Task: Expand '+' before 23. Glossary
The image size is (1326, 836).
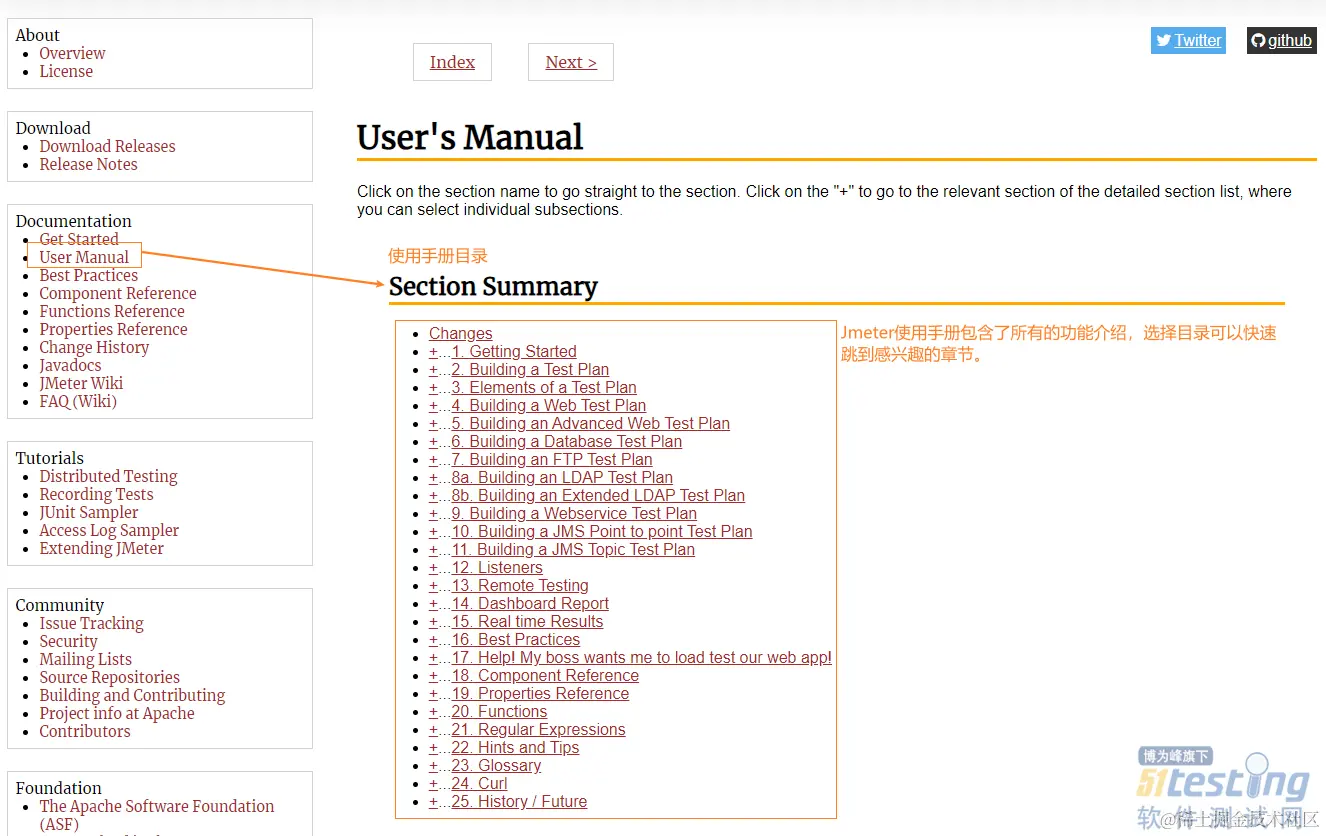Action: tap(433, 766)
